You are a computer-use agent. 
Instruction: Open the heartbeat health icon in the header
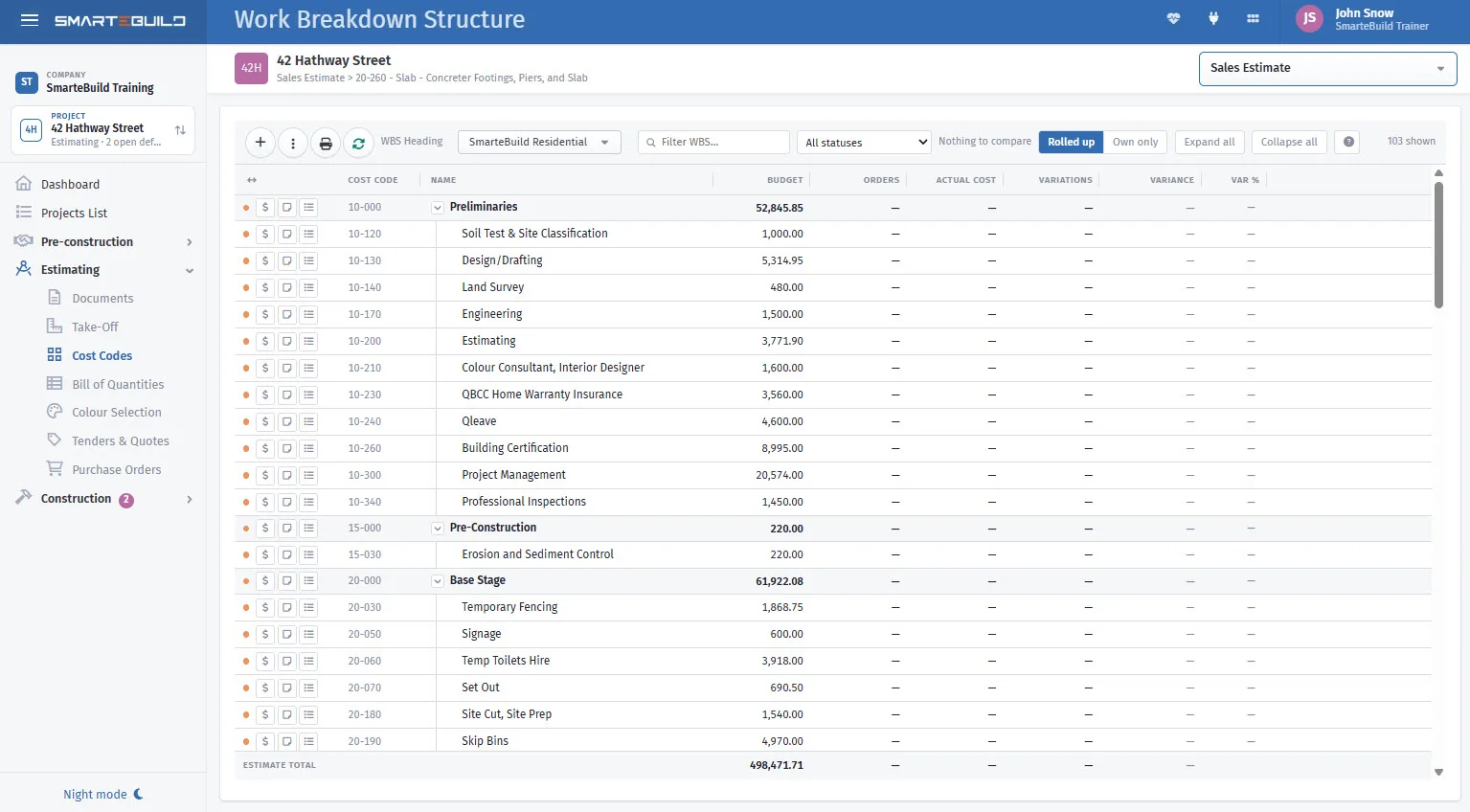(x=1173, y=18)
